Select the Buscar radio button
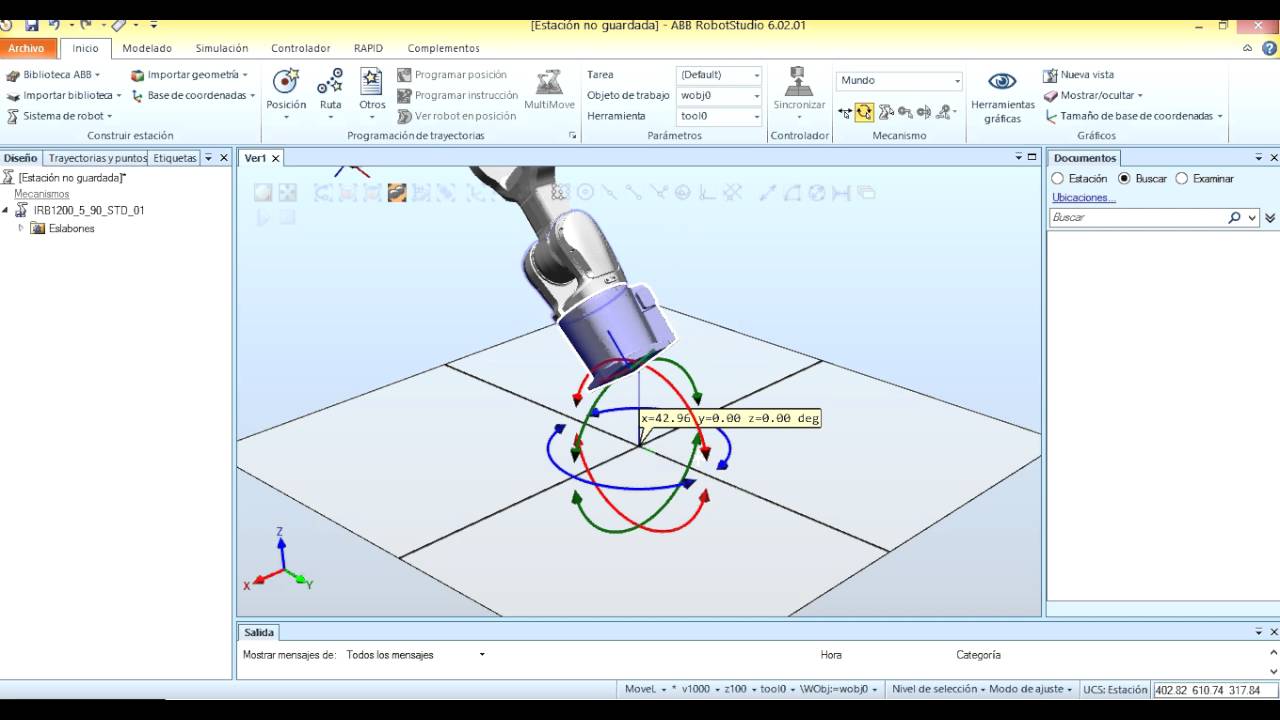1280x720 pixels. coord(1124,178)
